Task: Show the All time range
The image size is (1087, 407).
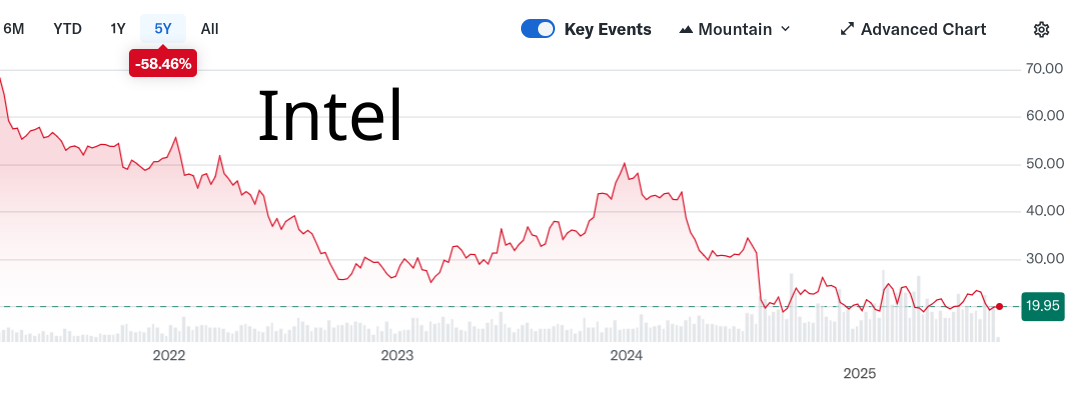Action: [209, 29]
